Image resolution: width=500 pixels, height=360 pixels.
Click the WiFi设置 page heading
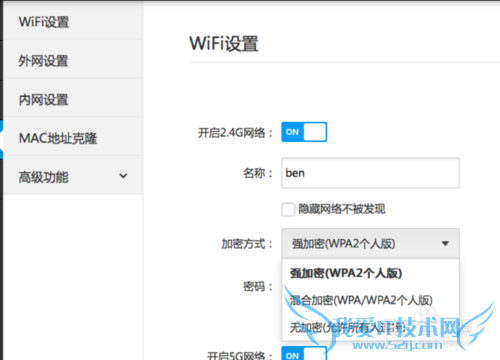coord(224,44)
